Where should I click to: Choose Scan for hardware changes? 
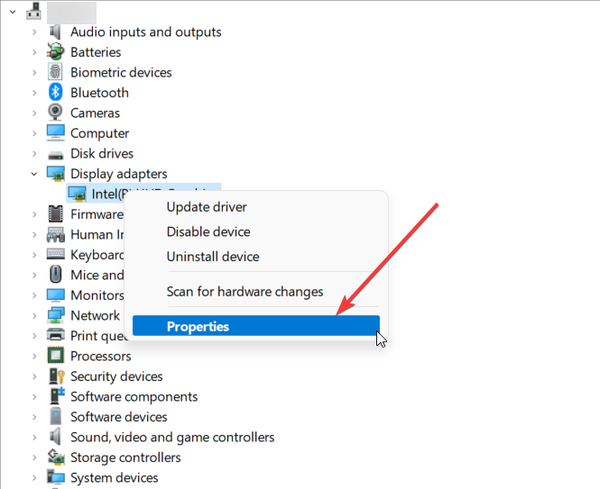(x=244, y=292)
